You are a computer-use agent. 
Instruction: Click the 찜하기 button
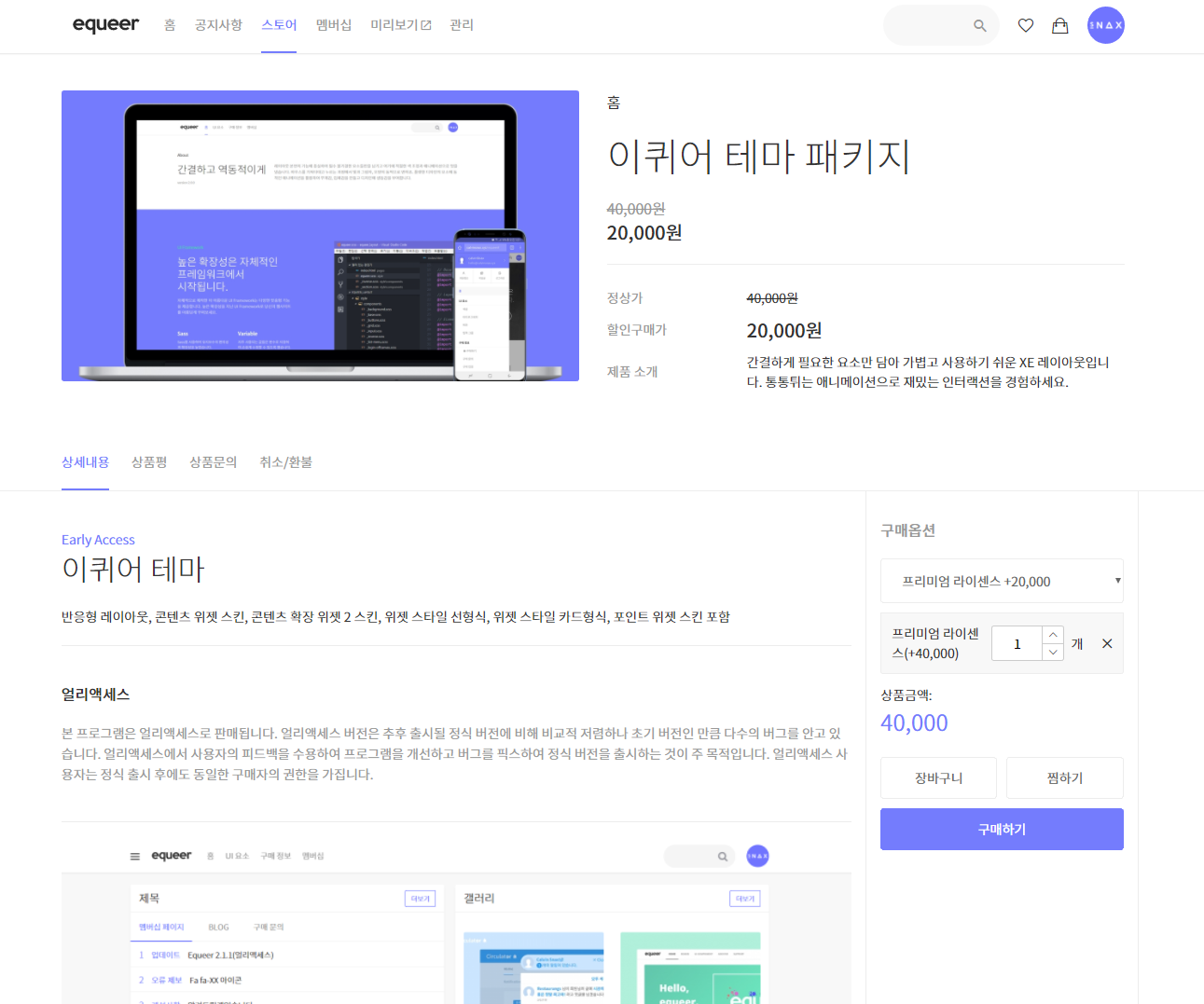pos(1065,777)
